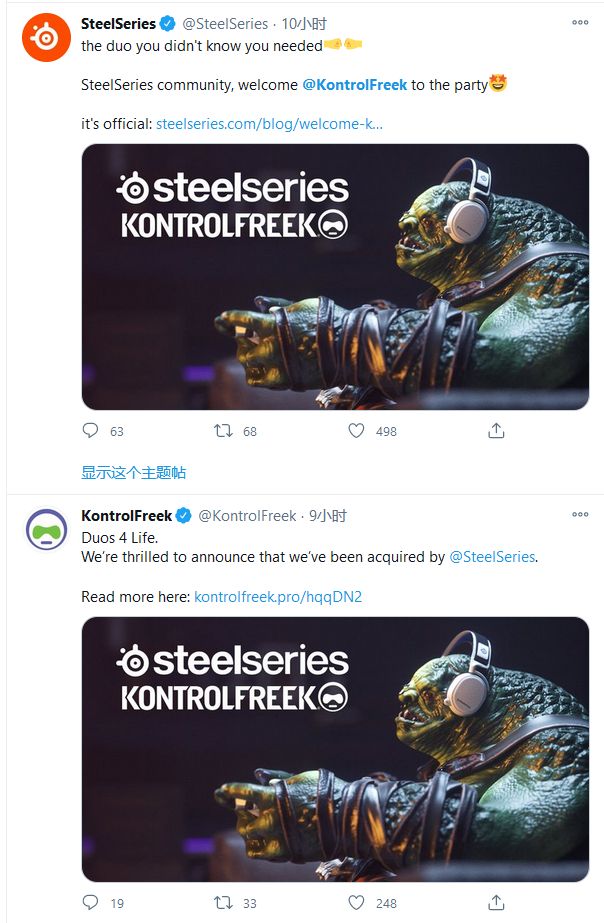The width and height of the screenshot is (604, 923).
Task: Reply to the SteelSeries tweet
Action: point(91,431)
